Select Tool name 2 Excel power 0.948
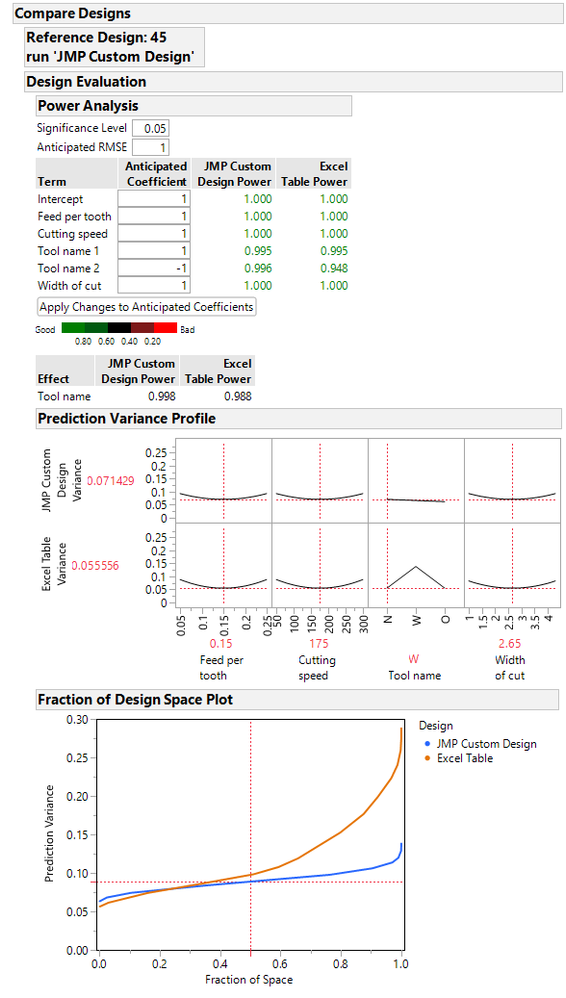The width and height of the screenshot is (566, 998). pos(334,268)
